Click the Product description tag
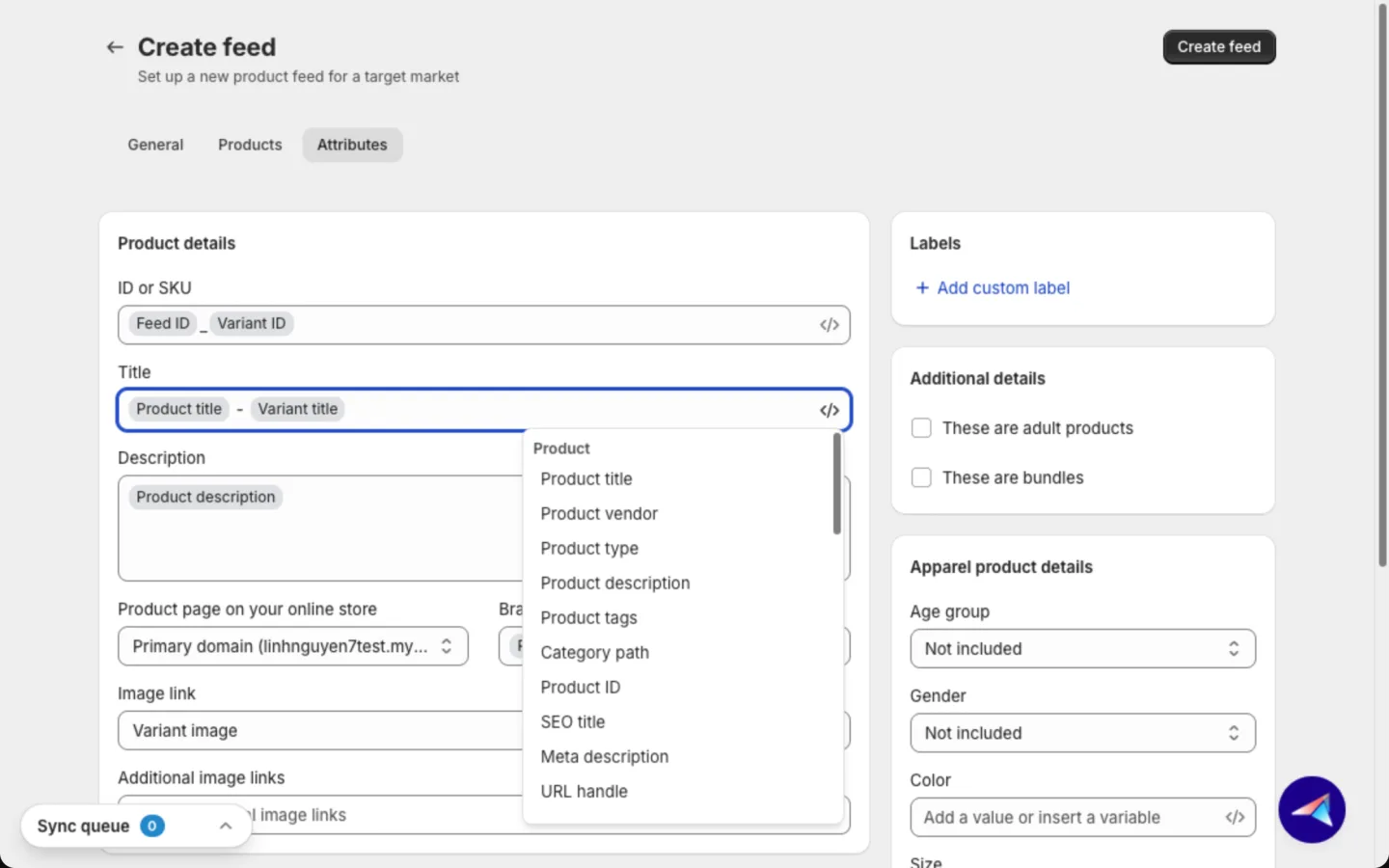Screen dimensions: 1389x868 [205, 497]
